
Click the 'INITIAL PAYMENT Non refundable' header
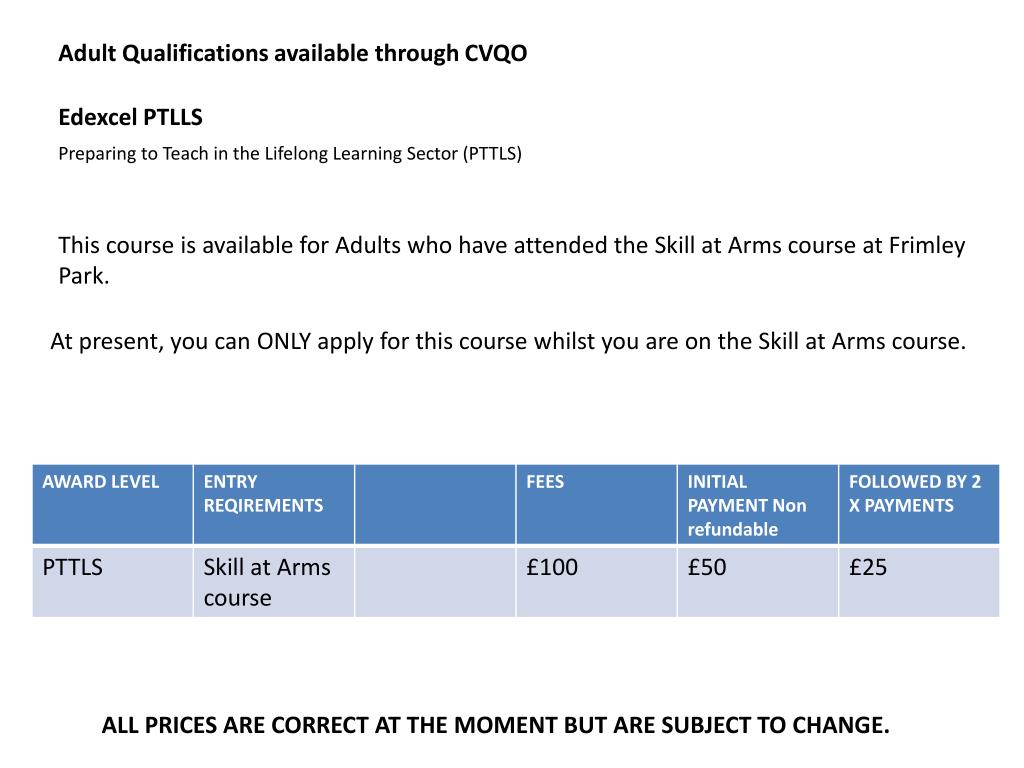pos(758,504)
